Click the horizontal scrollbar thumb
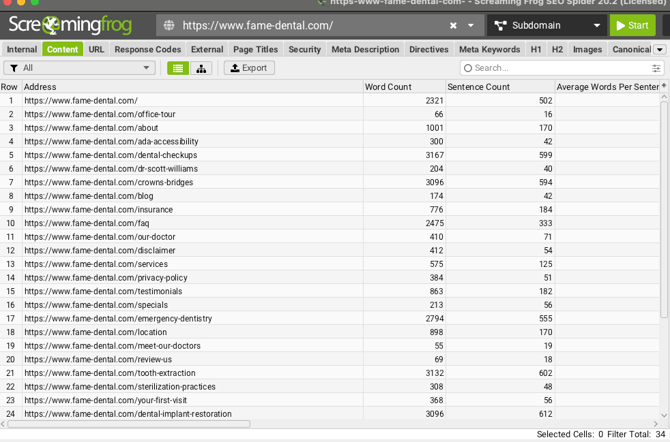670x442 pixels. pyautogui.click(x=129, y=424)
